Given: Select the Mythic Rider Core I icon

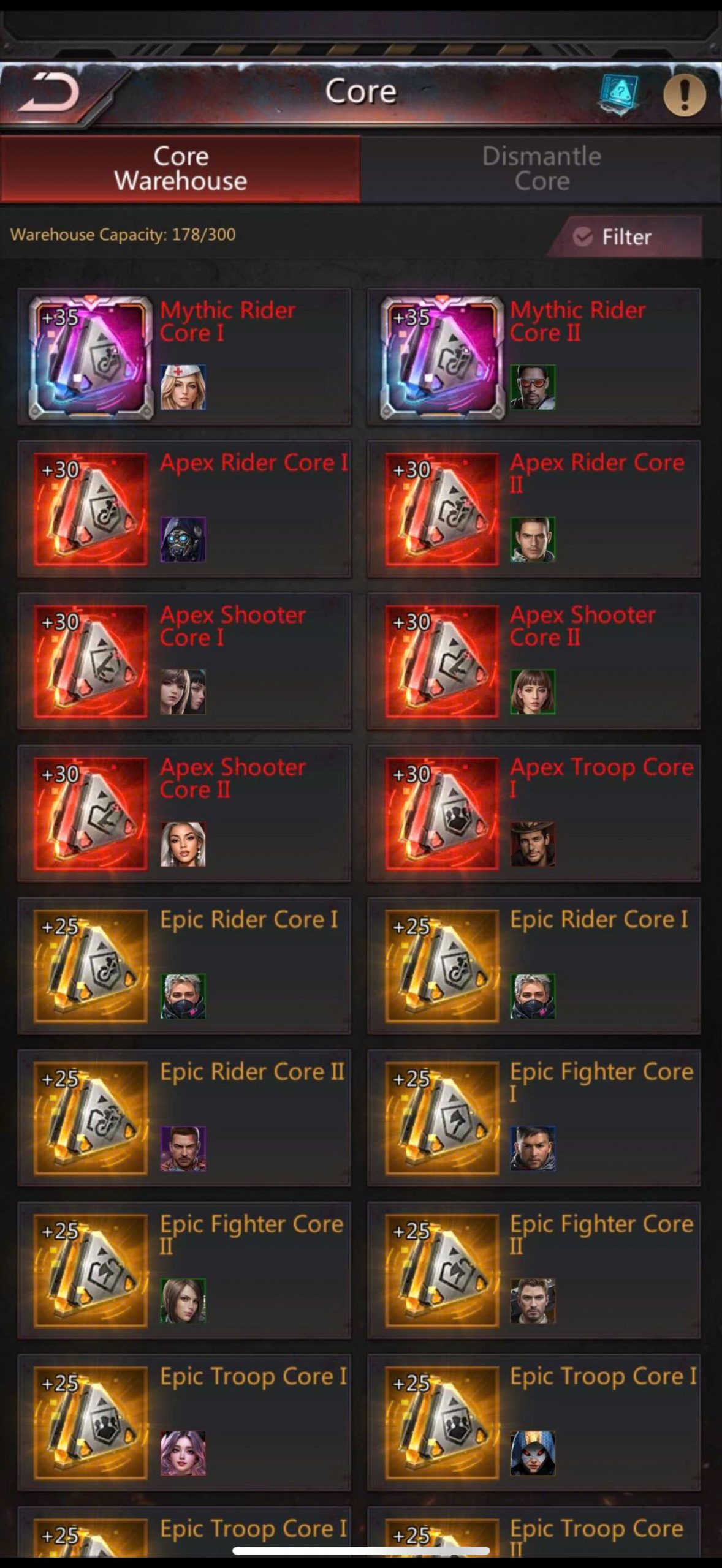Looking at the screenshot, I should click(91, 357).
